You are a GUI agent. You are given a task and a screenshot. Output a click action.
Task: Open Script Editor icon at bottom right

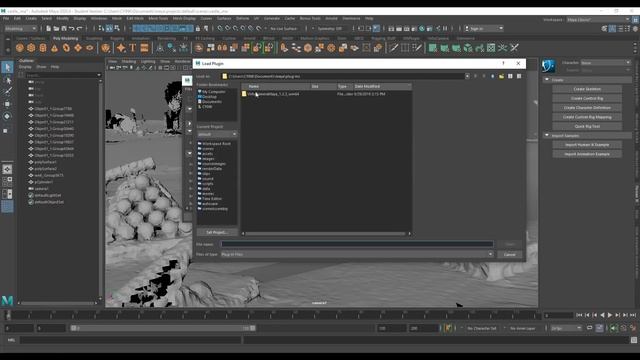(633, 340)
